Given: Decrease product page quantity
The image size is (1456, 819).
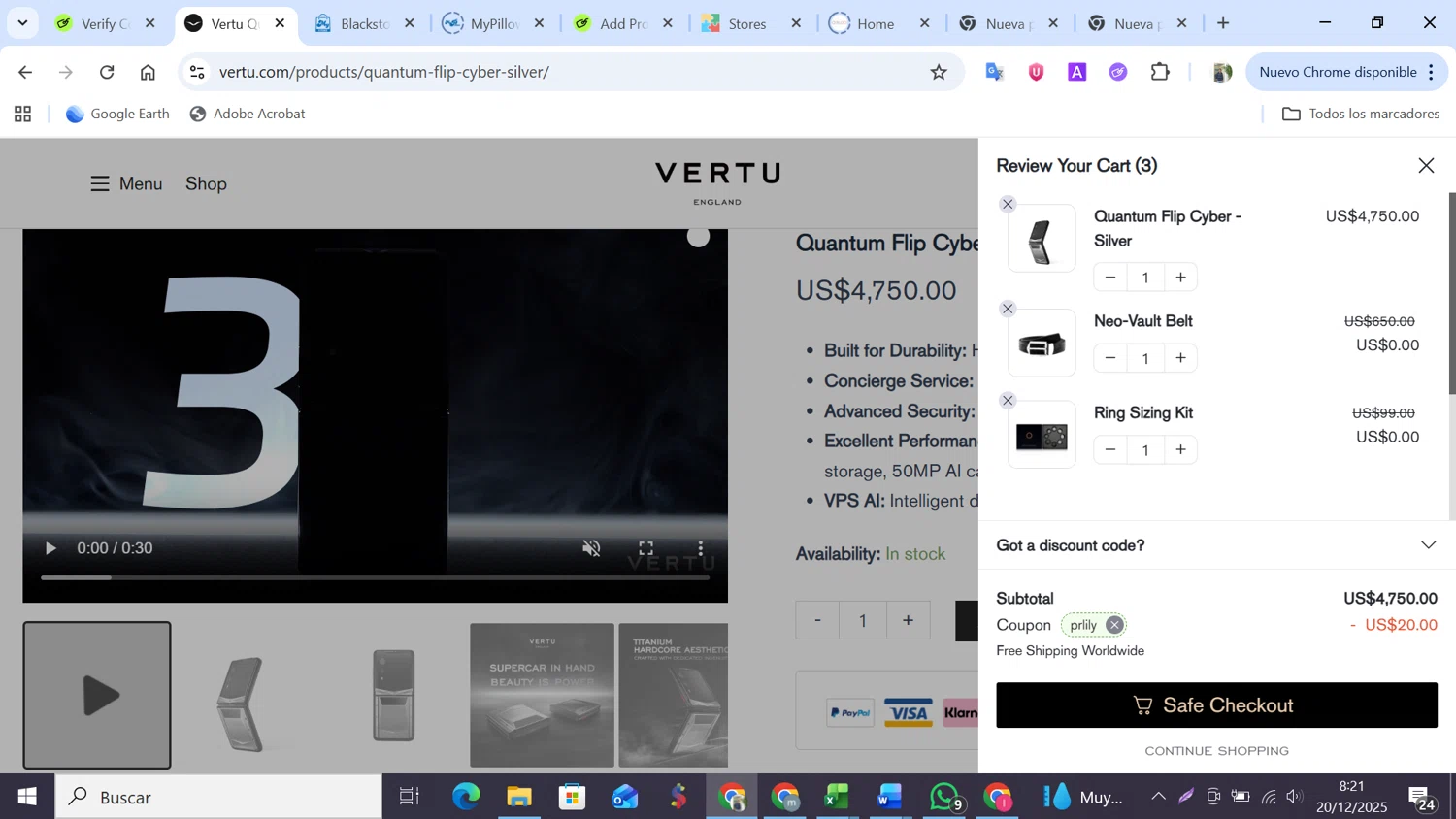Looking at the screenshot, I should click(817, 620).
